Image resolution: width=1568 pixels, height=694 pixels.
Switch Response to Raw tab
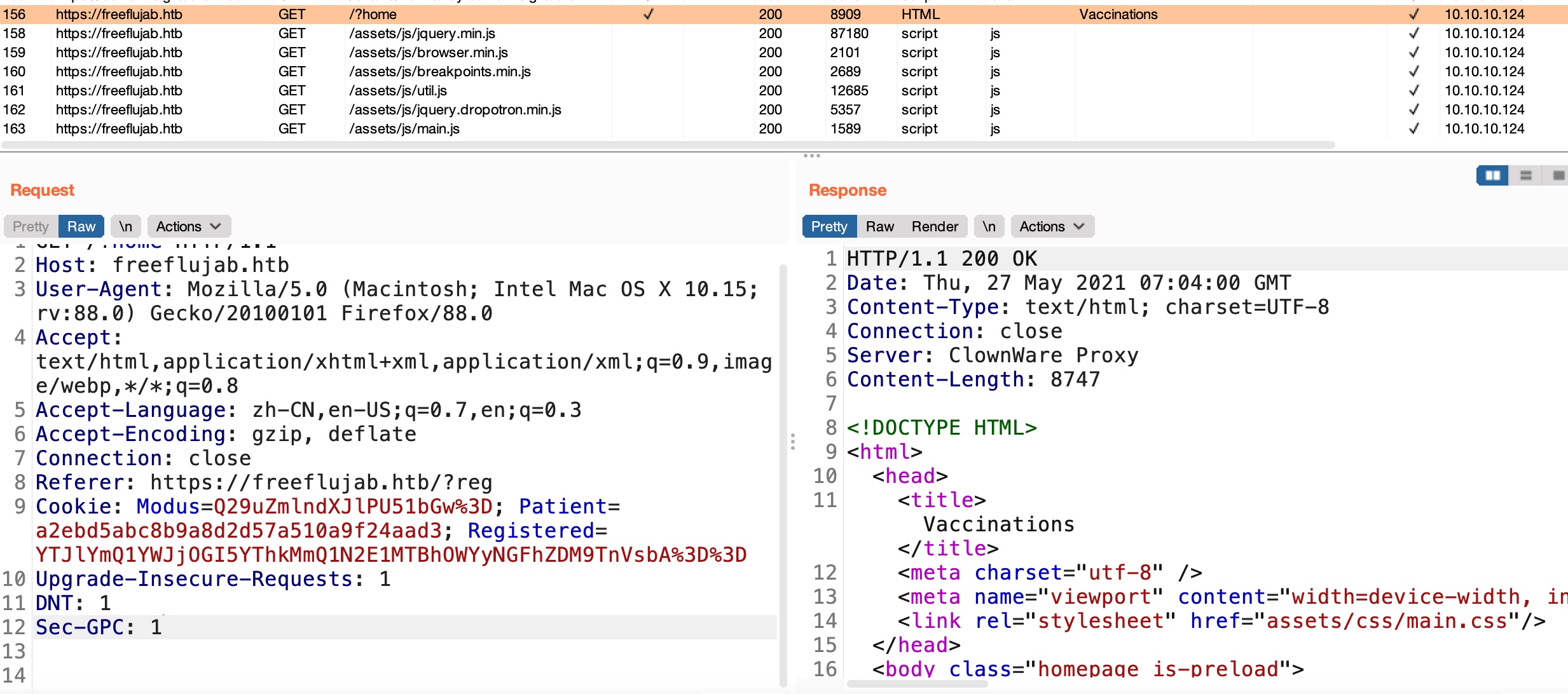(x=879, y=227)
